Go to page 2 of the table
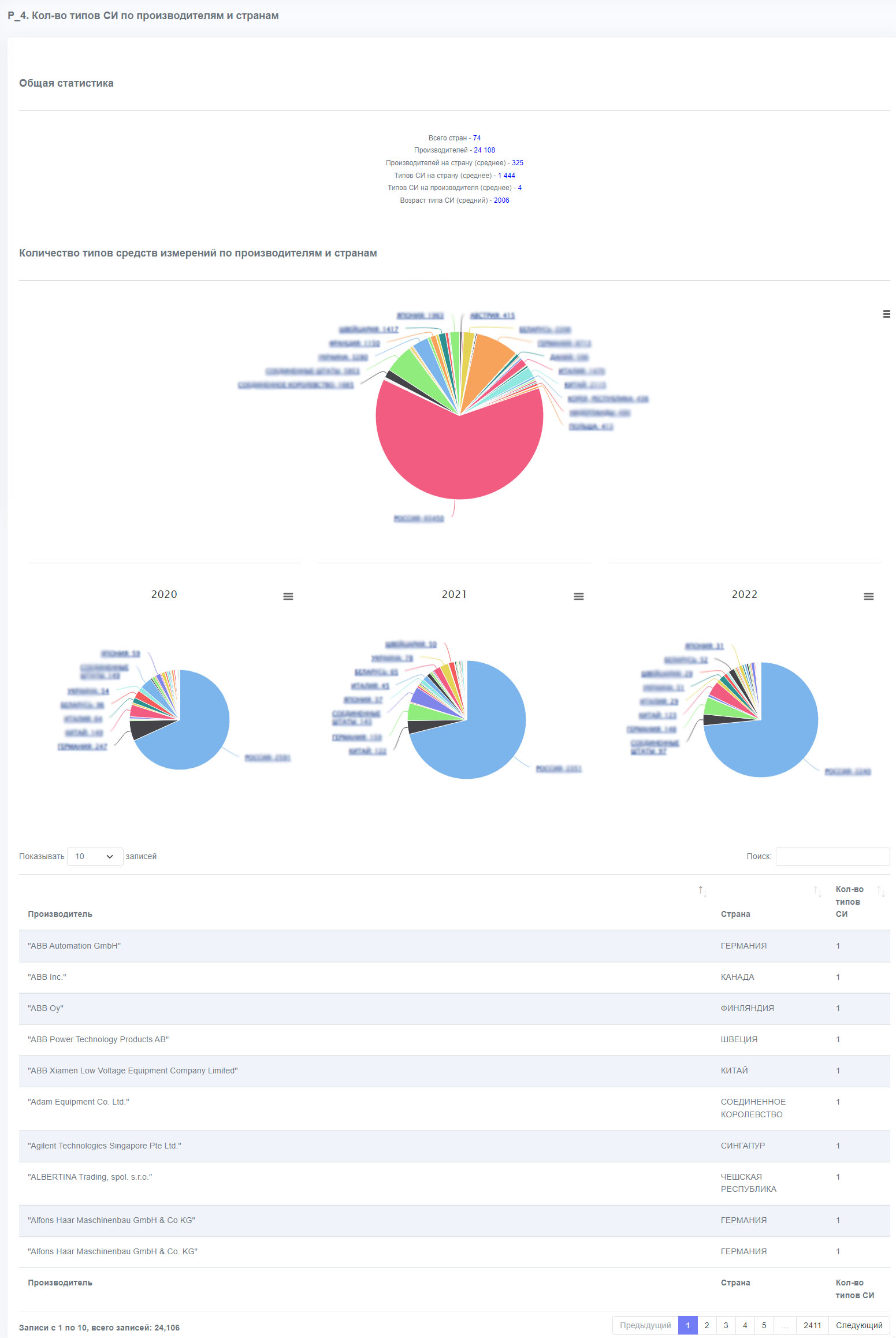Image resolution: width=896 pixels, height=1338 pixels. point(707,1325)
